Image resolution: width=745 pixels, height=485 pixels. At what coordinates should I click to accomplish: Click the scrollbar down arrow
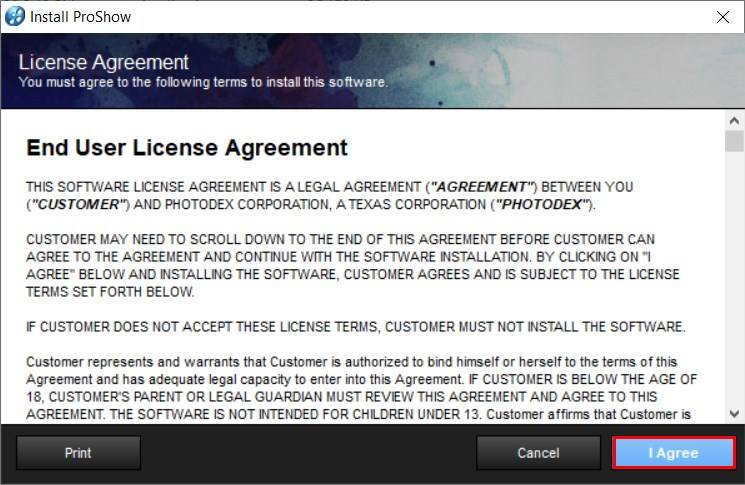(734, 412)
